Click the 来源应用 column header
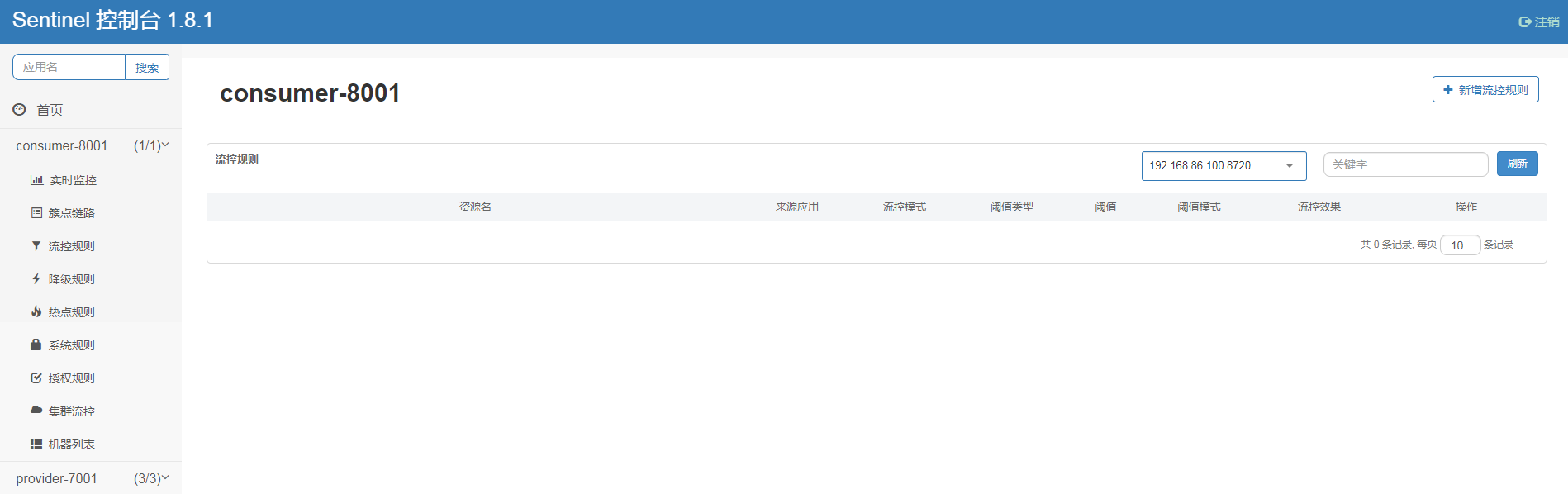 796,207
